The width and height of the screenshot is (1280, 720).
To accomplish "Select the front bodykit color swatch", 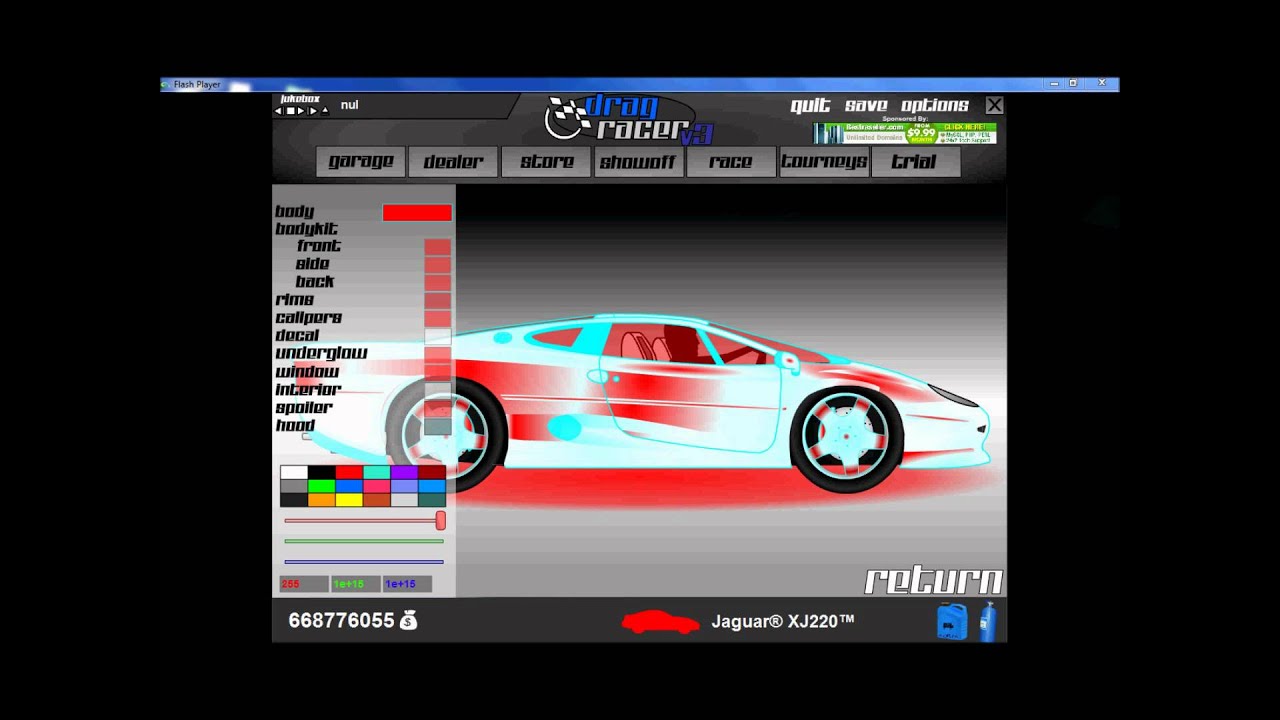I will coord(438,247).
